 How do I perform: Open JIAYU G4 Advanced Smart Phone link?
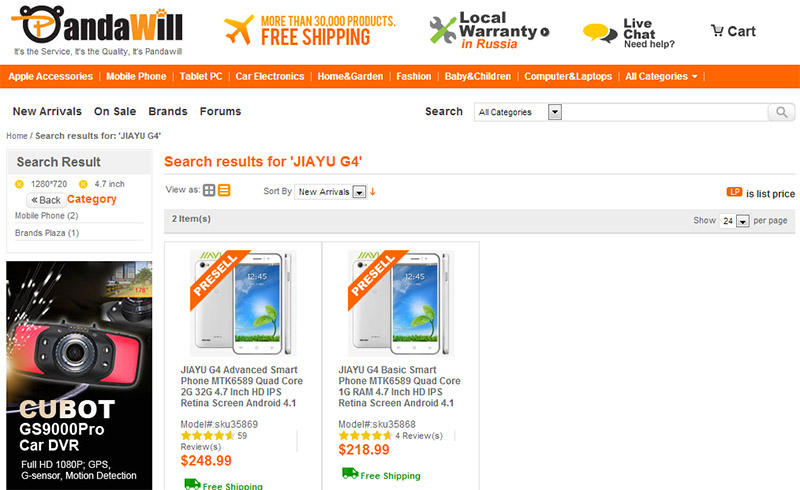point(241,386)
